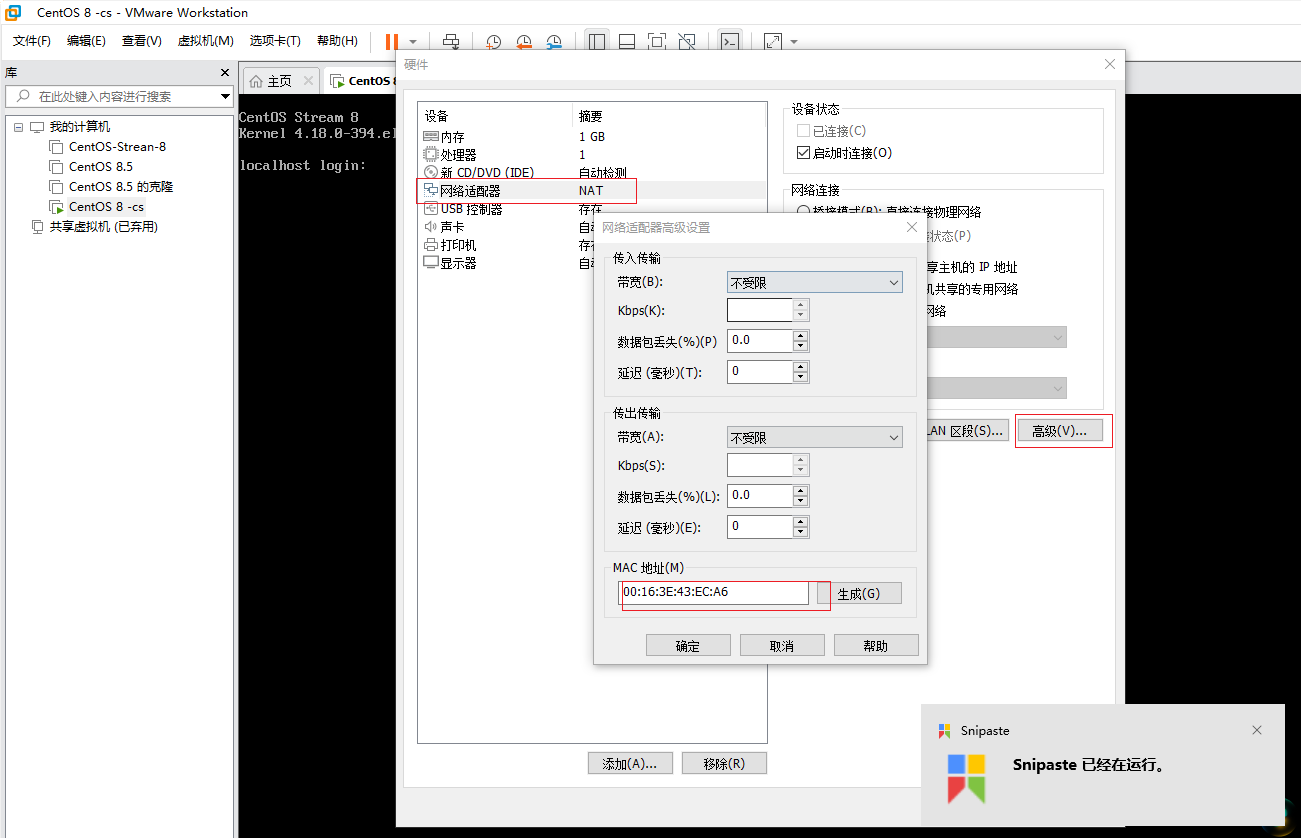Open outgoing 带宽(A) dropdown
Screen dimensions: 1301x838
814,438
